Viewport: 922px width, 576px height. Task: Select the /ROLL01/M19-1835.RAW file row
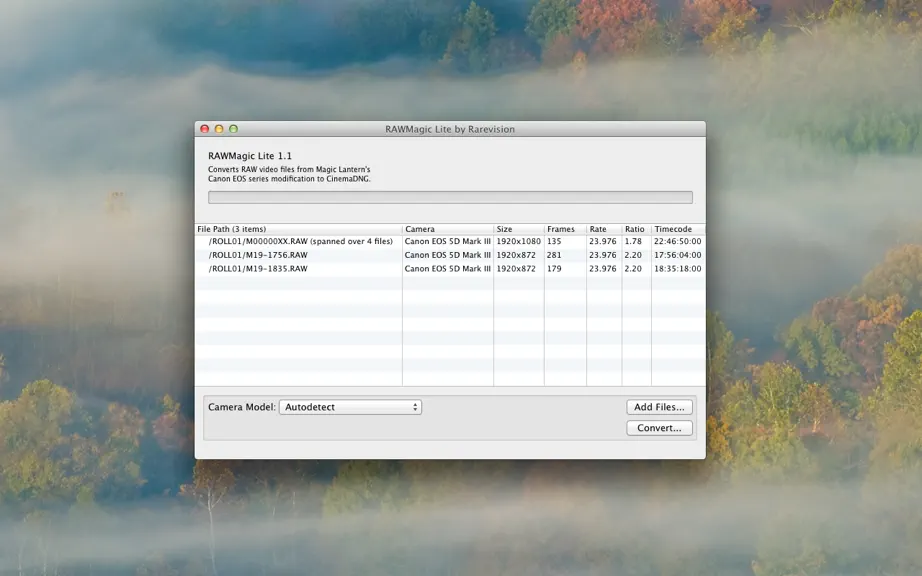[450, 269]
